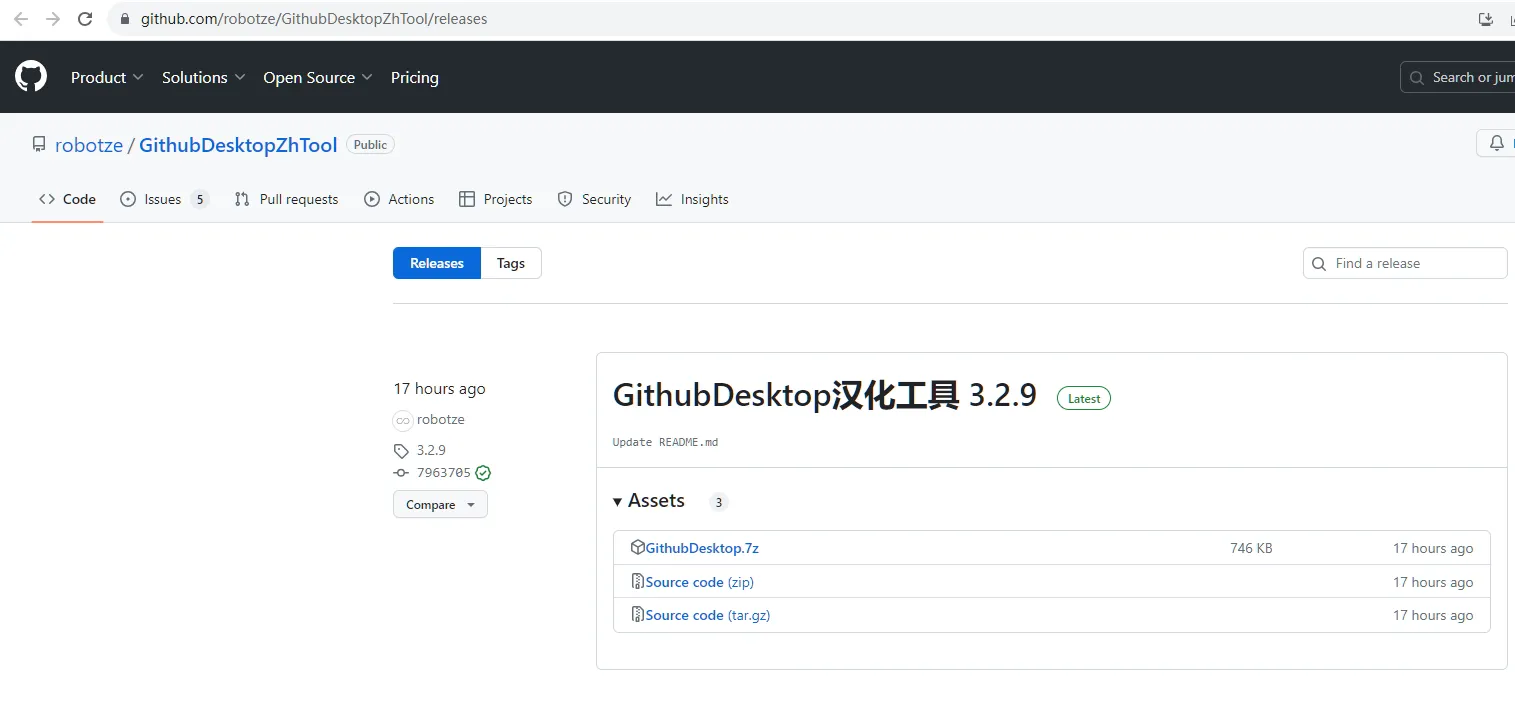Select the Releases button
Image resolution: width=1515 pixels, height=702 pixels.
[x=437, y=263]
